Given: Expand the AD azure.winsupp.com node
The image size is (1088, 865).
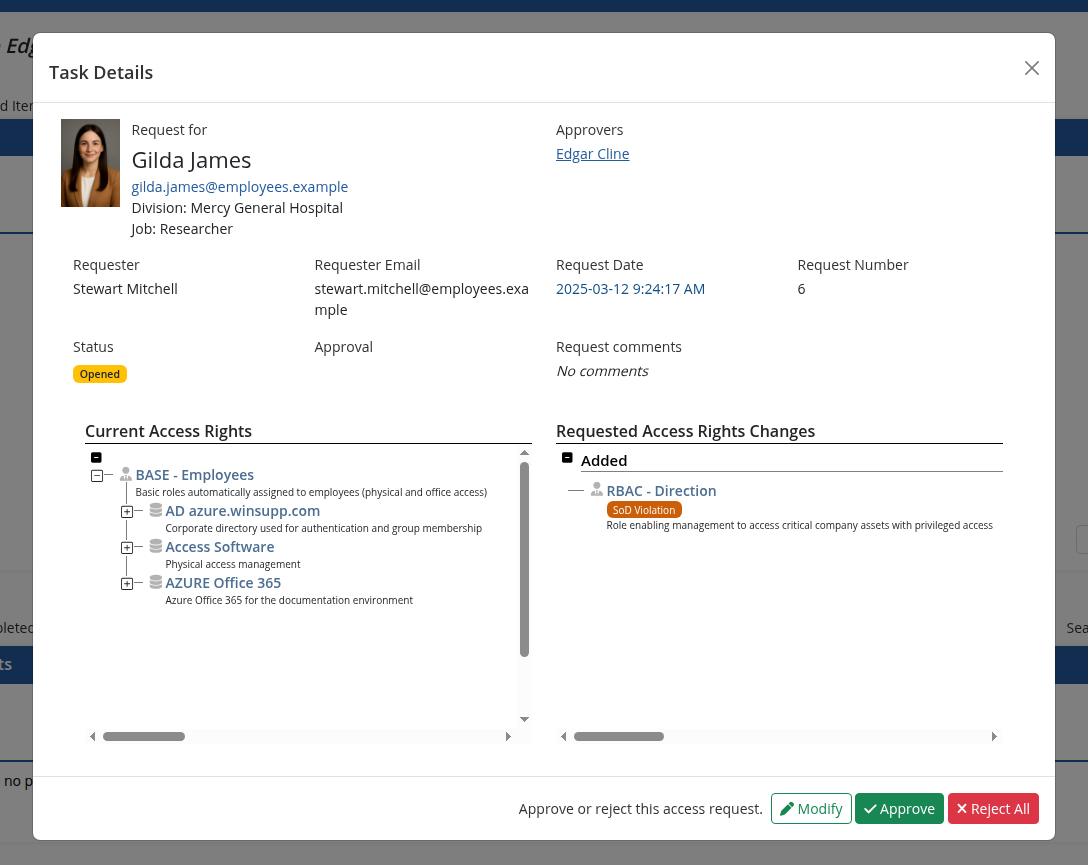Looking at the screenshot, I should pos(127,512).
